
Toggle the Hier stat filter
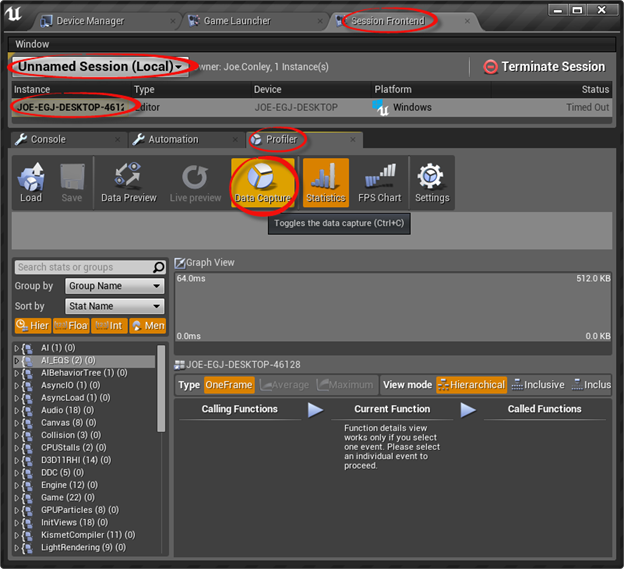[33, 325]
